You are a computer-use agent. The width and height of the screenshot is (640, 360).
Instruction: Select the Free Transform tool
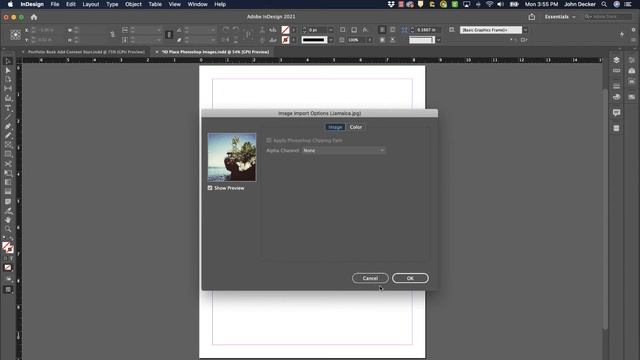pos(8,173)
